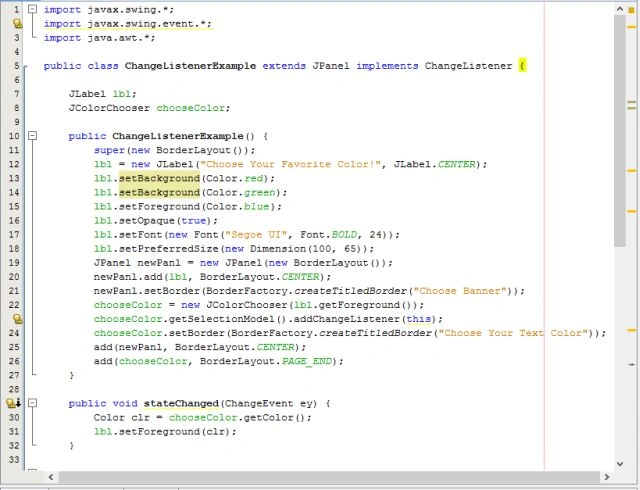Click the string "Choose Your Text Color"
The height and width of the screenshot is (490, 640).
pos(513,333)
